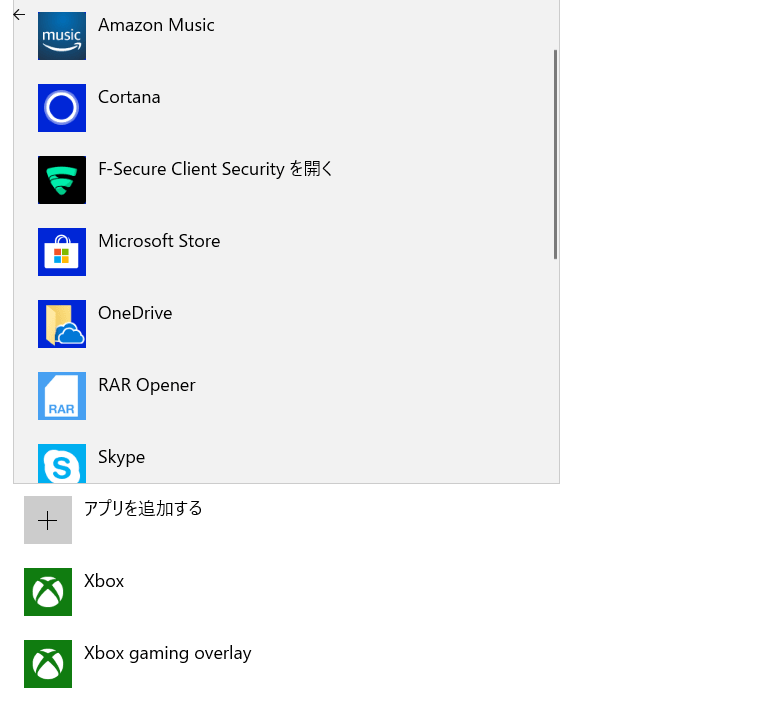Viewport: 771px width, 702px height.
Task: Click the plus icon to add an app
Action: [x=48, y=520]
